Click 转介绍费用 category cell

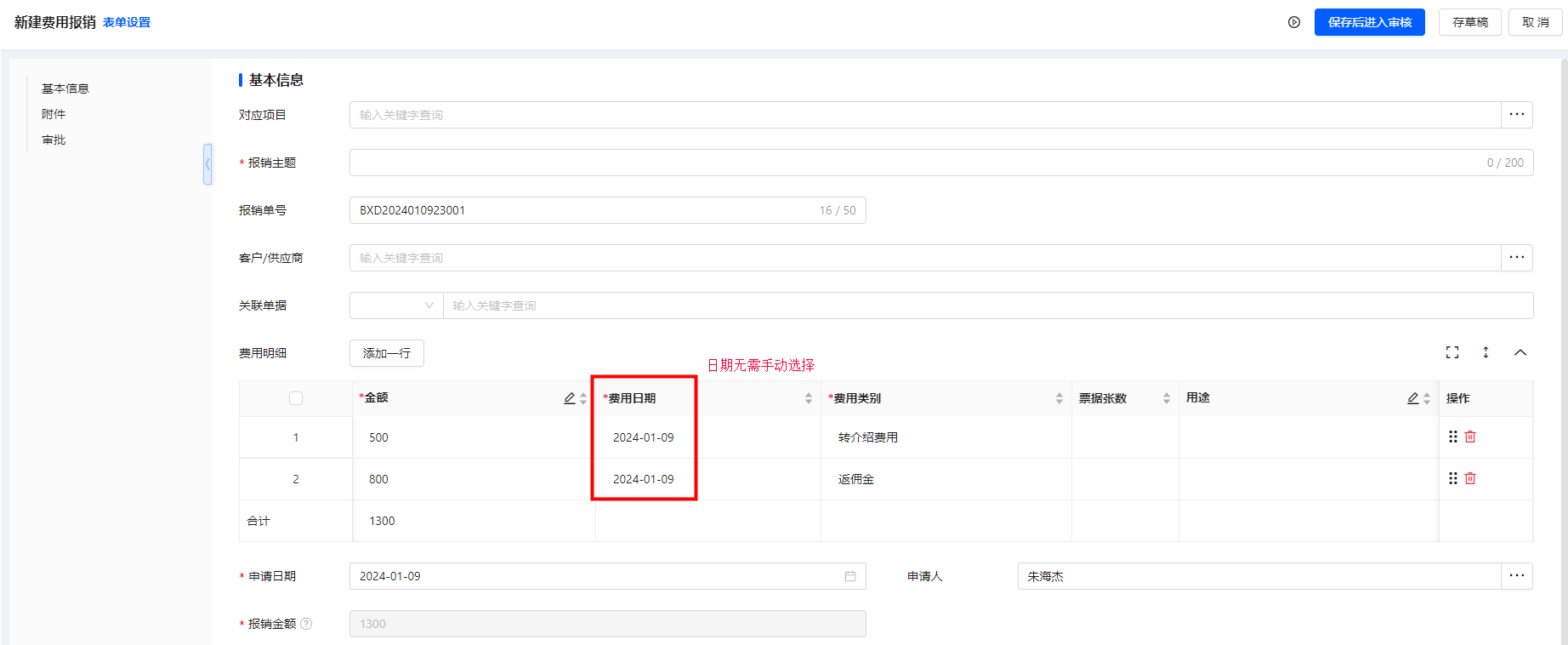(x=946, y=437)
